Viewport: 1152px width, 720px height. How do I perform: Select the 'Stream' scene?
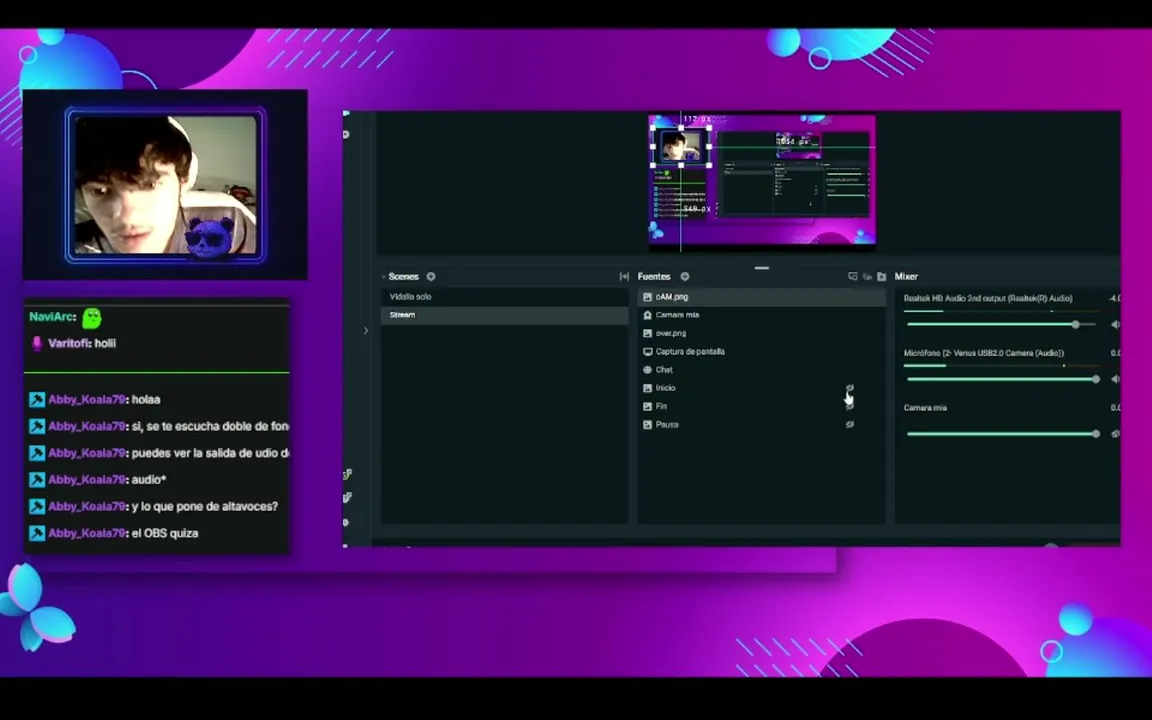tap(504, 314)
